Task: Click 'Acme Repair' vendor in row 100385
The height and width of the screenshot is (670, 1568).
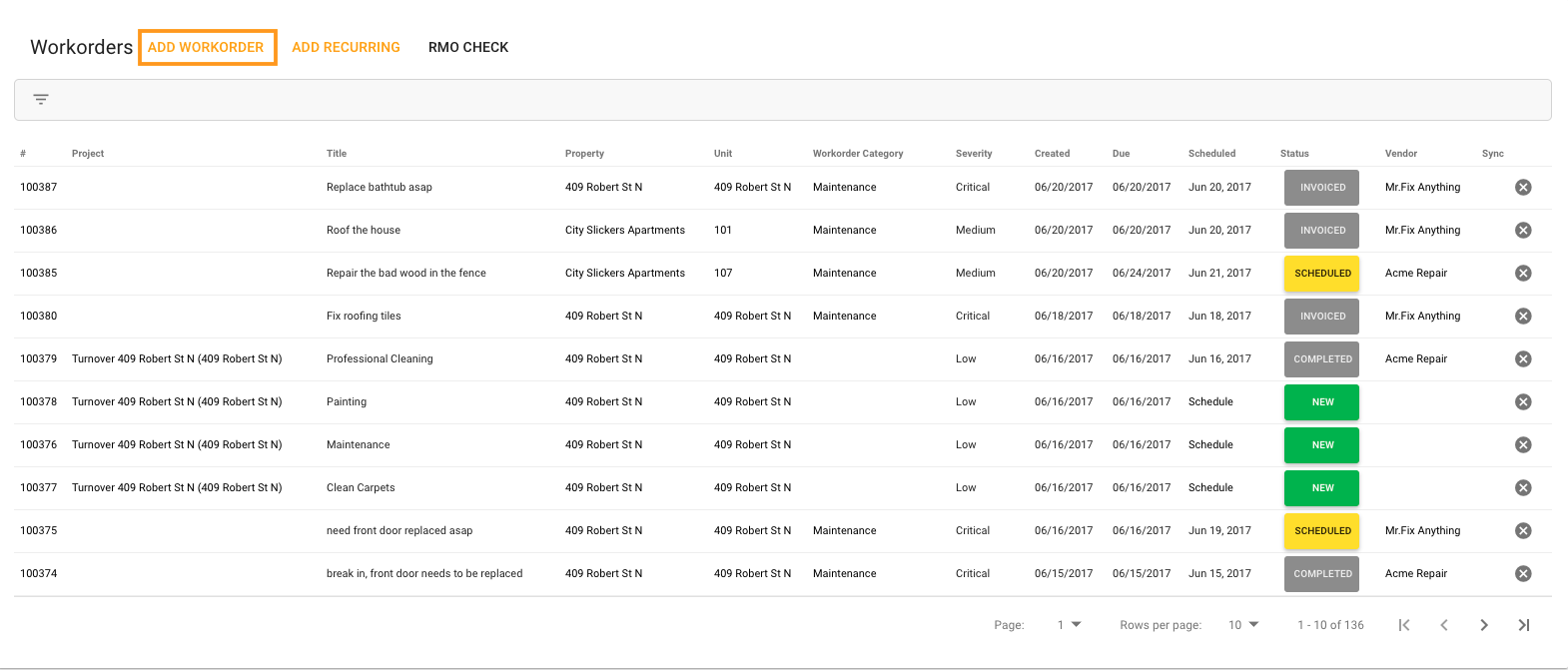Action: click(x=1416, y=273)
